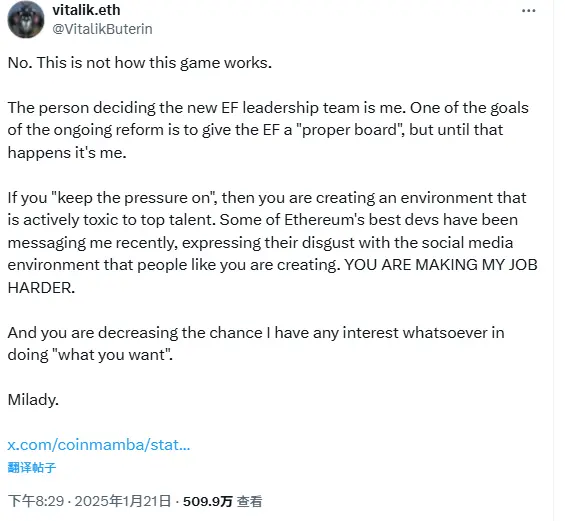The image size is (565, 521).
Task: Click the capitalized word "HARDER."
Action: [41, 288]
